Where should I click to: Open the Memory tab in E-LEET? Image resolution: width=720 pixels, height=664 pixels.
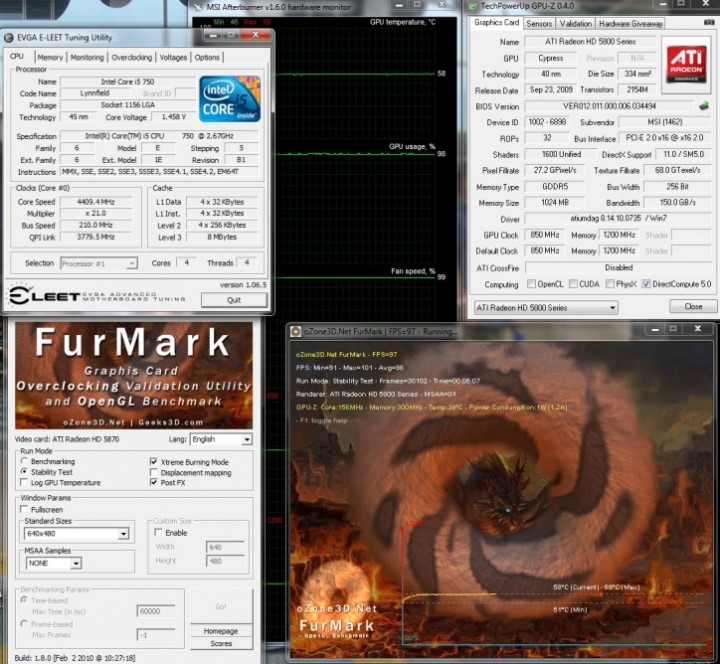click(50, 57)
